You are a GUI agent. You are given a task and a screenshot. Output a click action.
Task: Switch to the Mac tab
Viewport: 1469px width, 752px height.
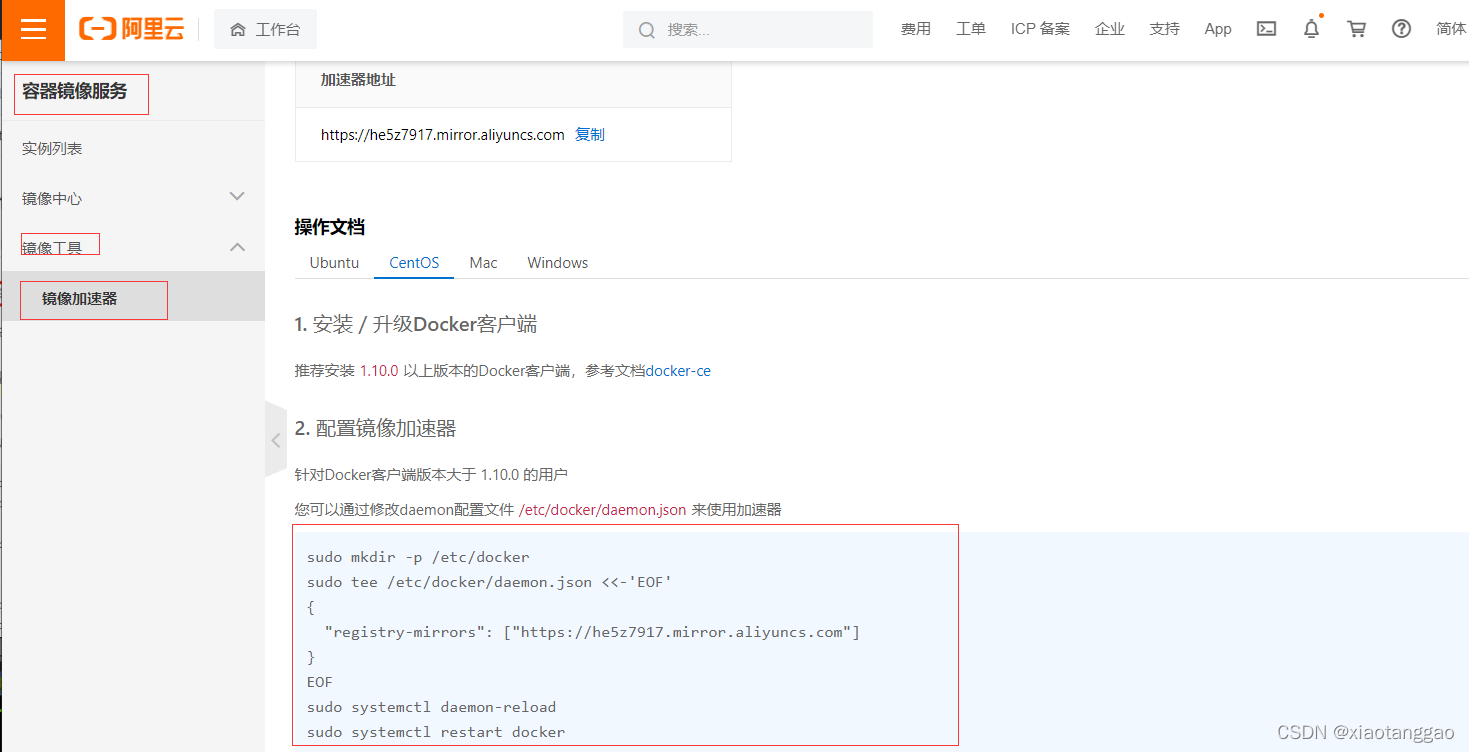pyautogui.click(x=483, y=262)
